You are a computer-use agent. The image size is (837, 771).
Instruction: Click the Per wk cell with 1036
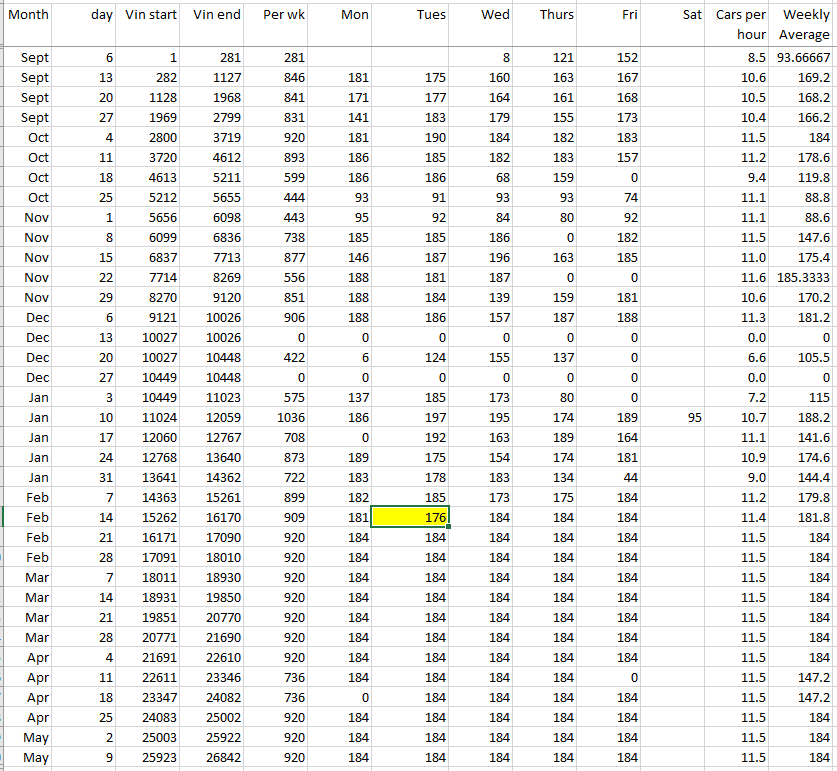click(x=278, y=416)
